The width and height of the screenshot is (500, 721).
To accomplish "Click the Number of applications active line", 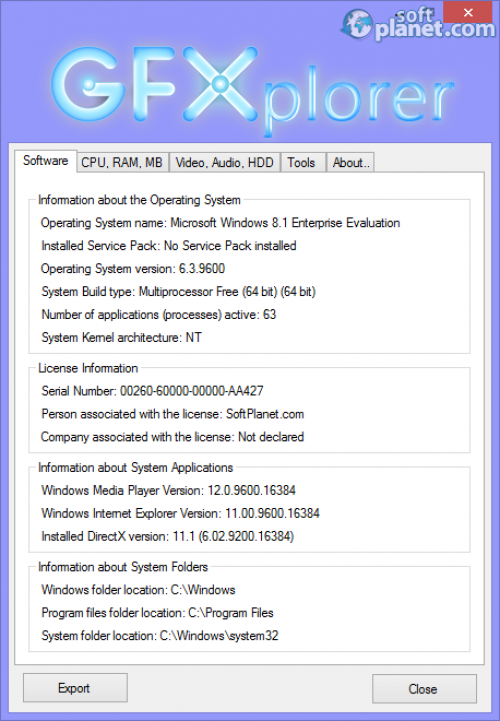I will pyautogui.click(x=159, y=315).
